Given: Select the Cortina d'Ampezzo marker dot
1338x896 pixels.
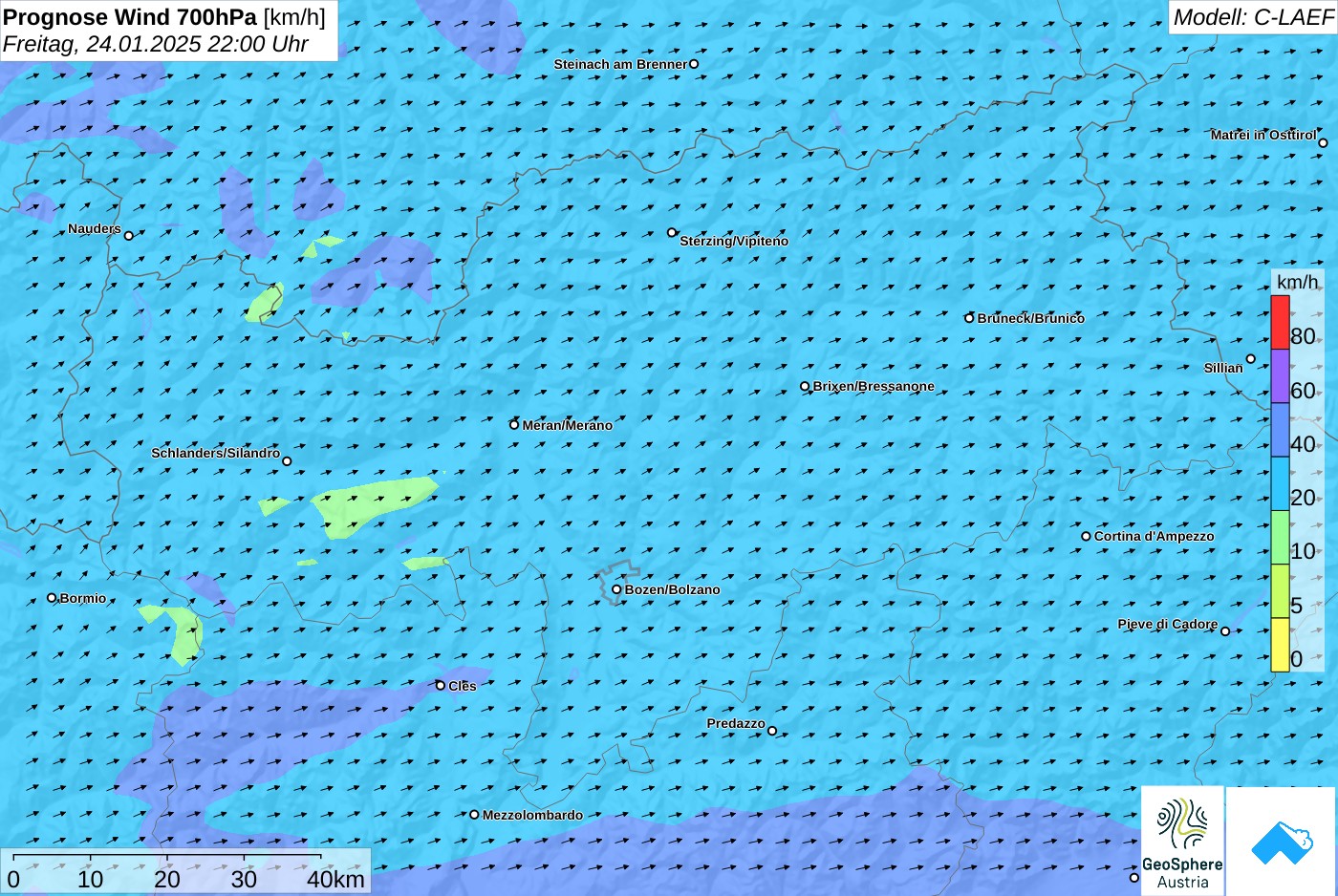Looking at the screenshot, I should [1086, 536].
